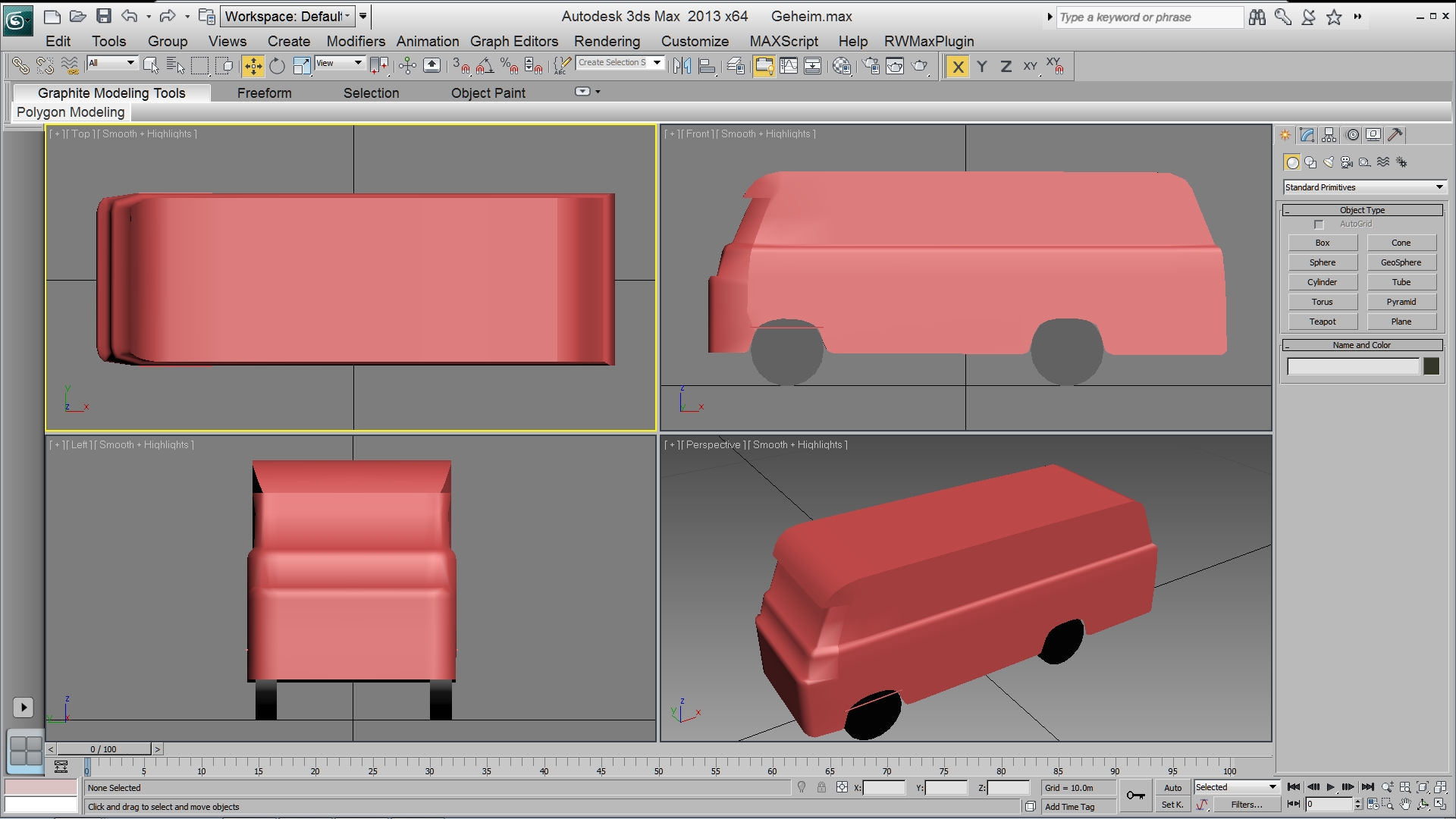Open the Curve Editor icon
Image resolution: width=1456 pixels, height=819 pixels.
point(789,67)
